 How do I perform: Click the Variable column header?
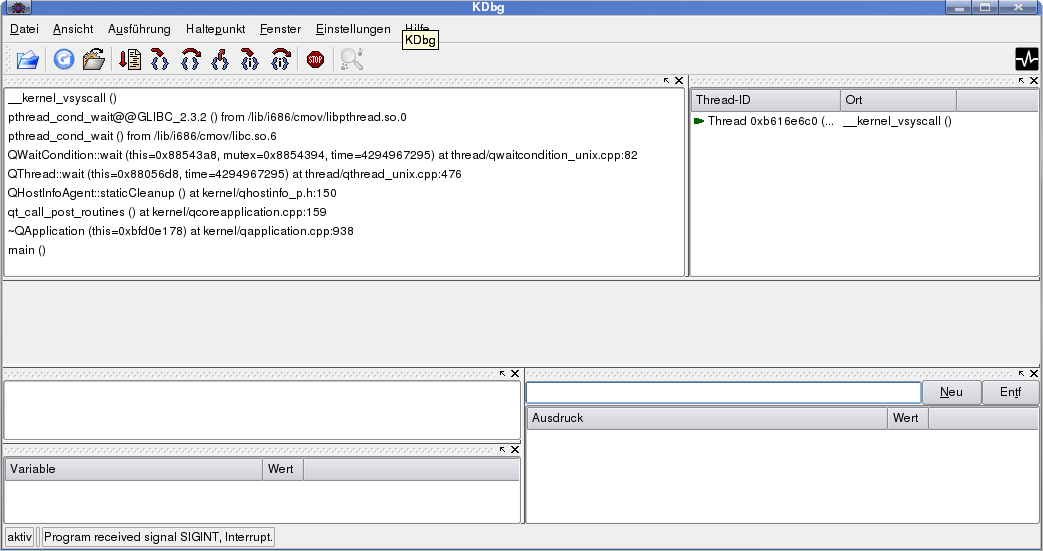[x=134, y=469]
